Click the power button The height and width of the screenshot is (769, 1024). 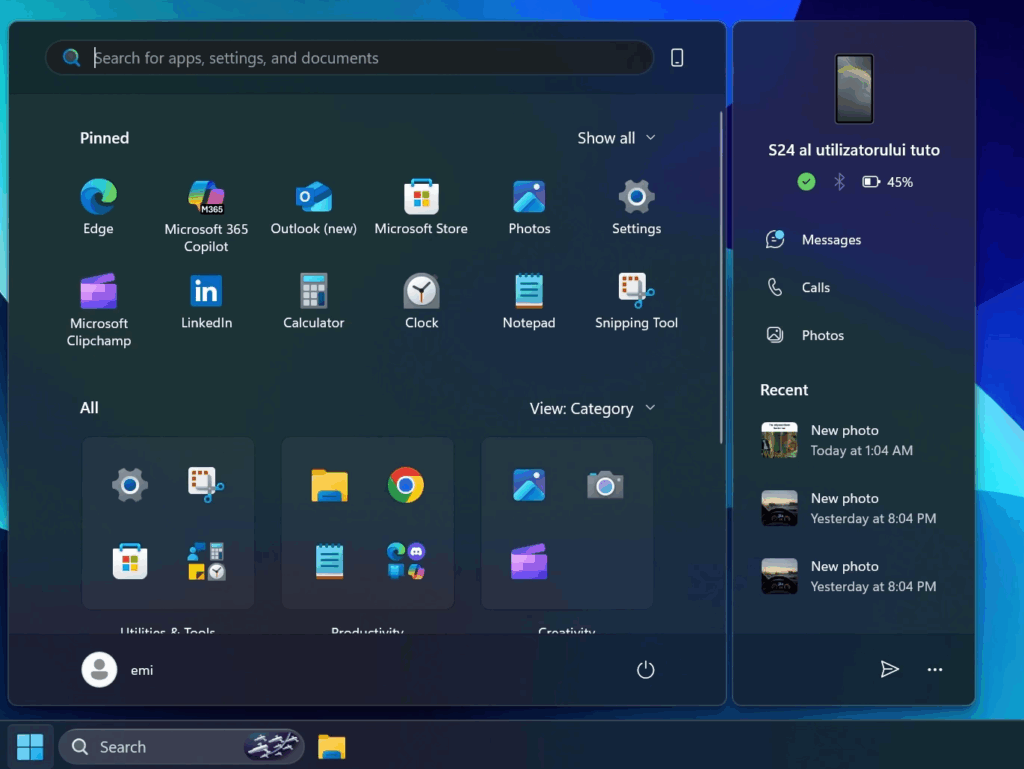(646, 670)
